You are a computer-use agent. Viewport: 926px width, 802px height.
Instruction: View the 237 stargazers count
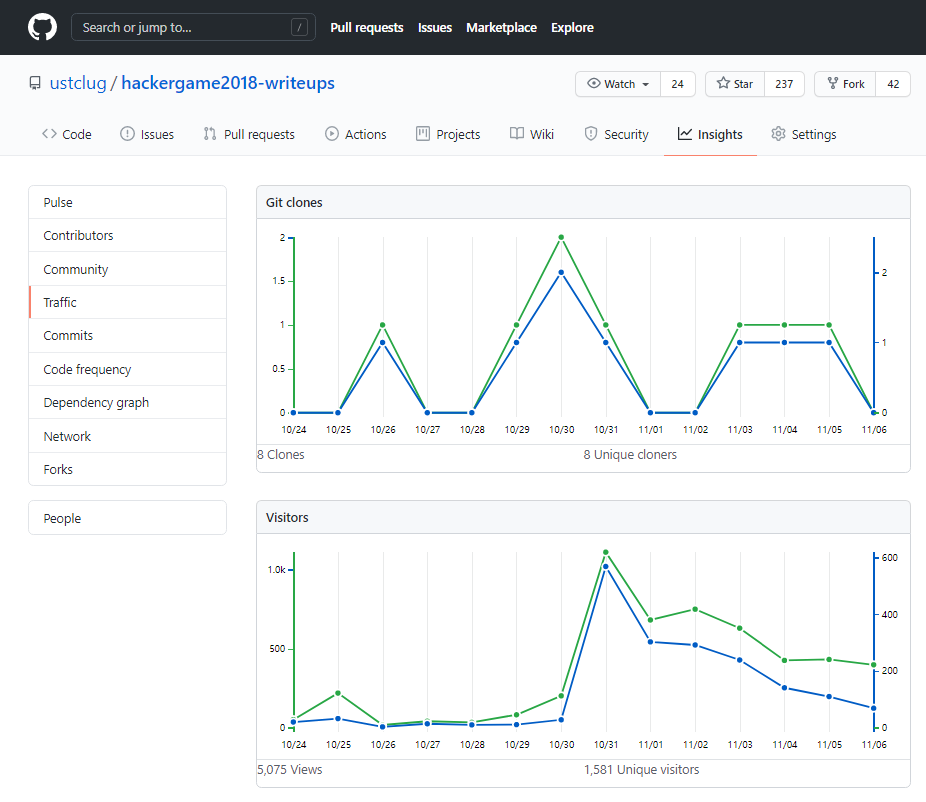pos(784,84)
